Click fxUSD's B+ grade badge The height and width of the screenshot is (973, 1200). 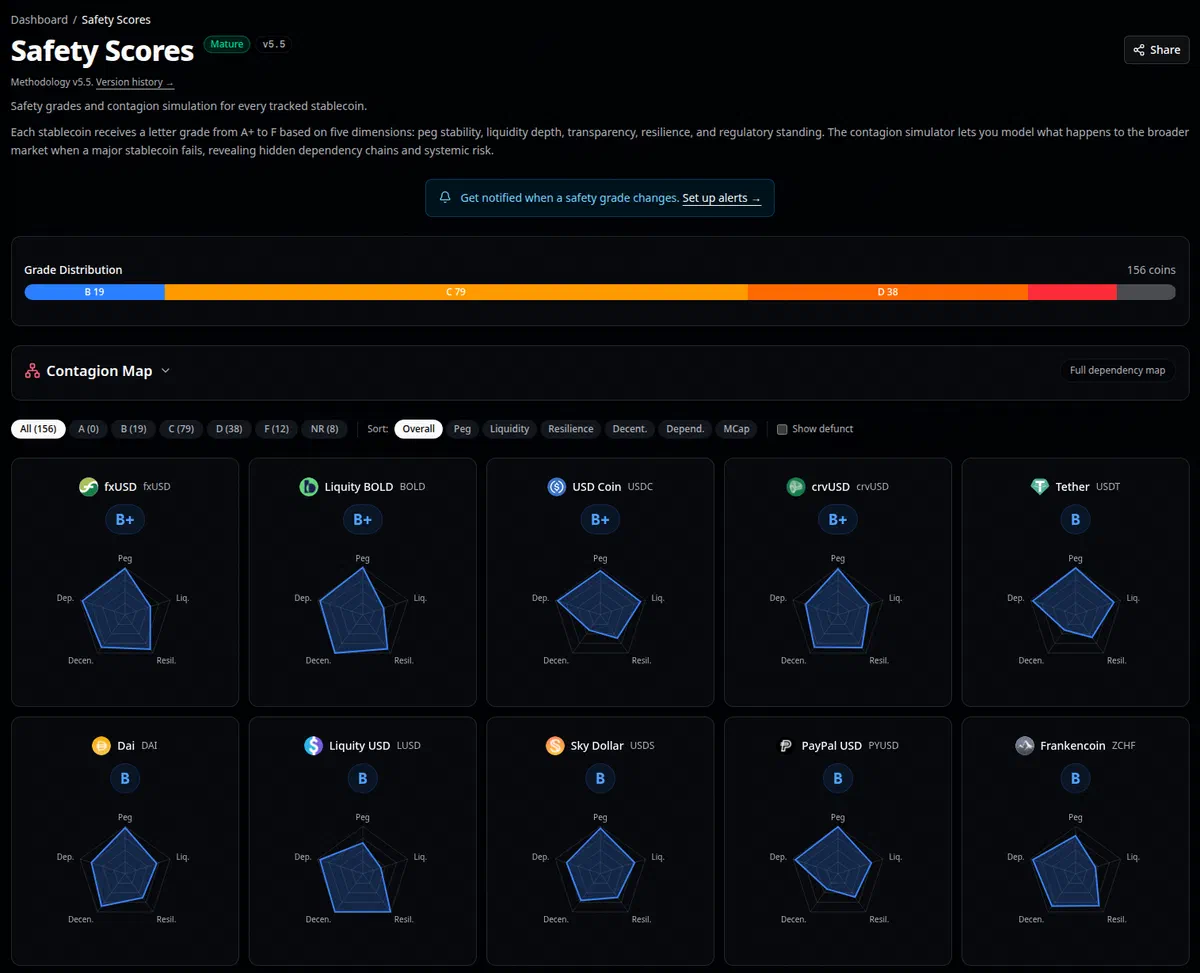point(125,520)
